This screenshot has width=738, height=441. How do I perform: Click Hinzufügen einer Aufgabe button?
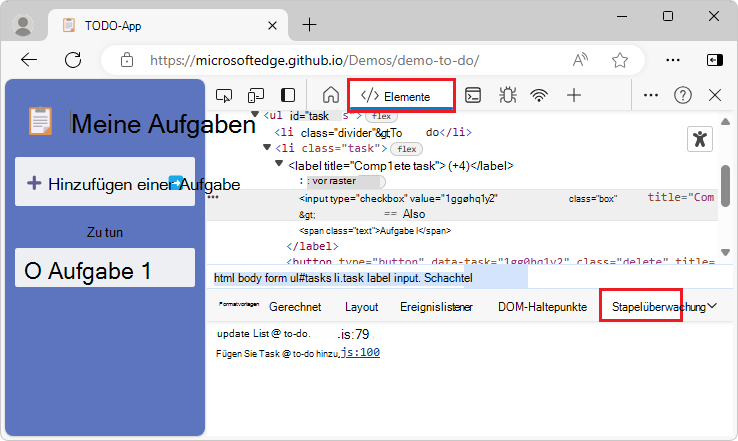pyautogui.click(x=105, y=183)
